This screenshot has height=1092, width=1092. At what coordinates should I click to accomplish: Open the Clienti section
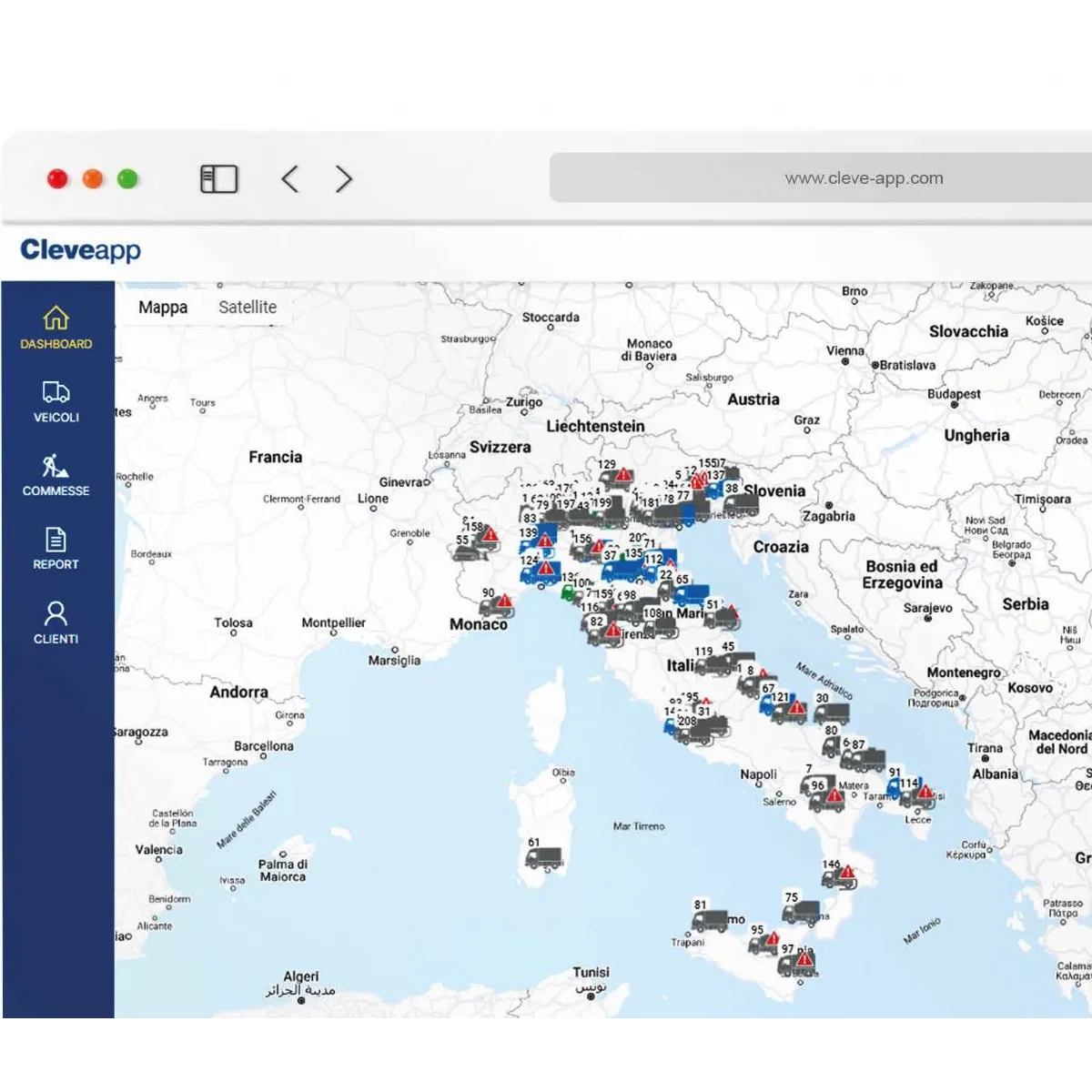[x=56, y=622]
